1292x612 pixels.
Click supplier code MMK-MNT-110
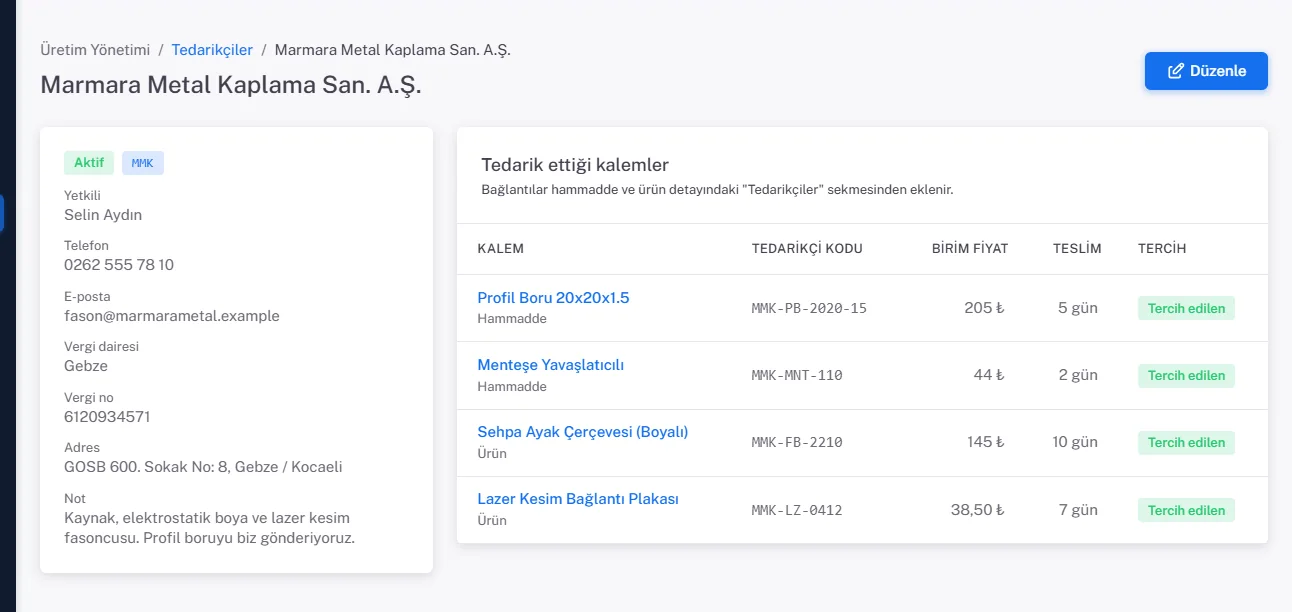tap(797, 375)
